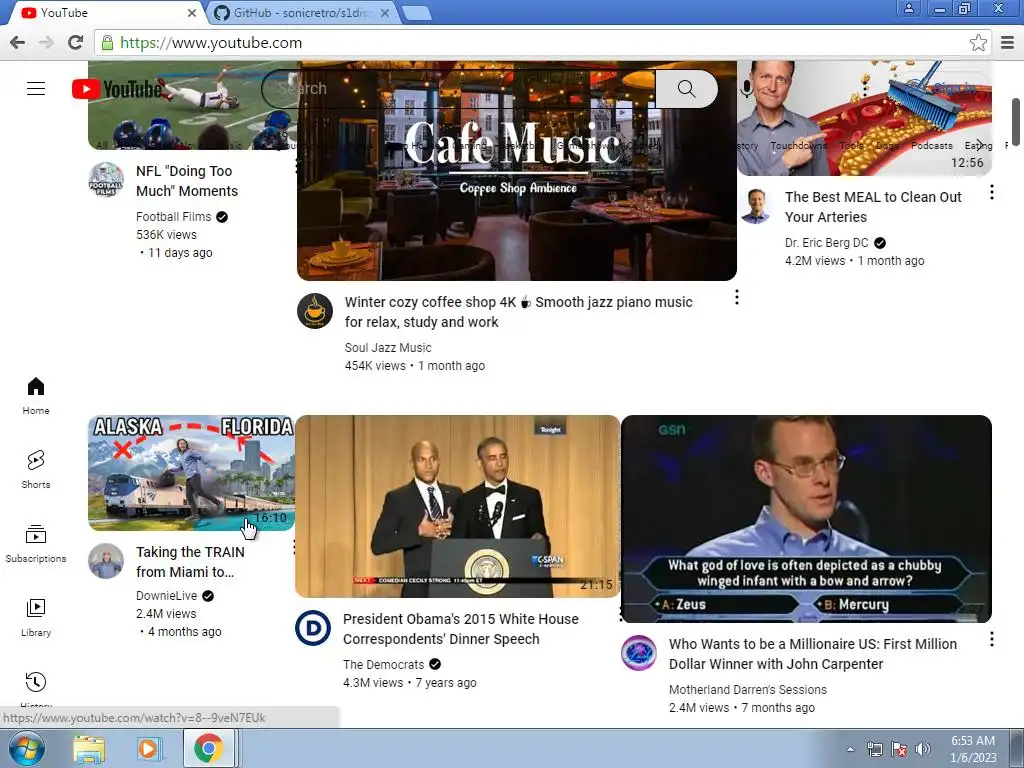Image resolution: width=1024 pixels, height=768 pixels.
Task: Click the Chrome user profile icon
Action: click(908, 8)
